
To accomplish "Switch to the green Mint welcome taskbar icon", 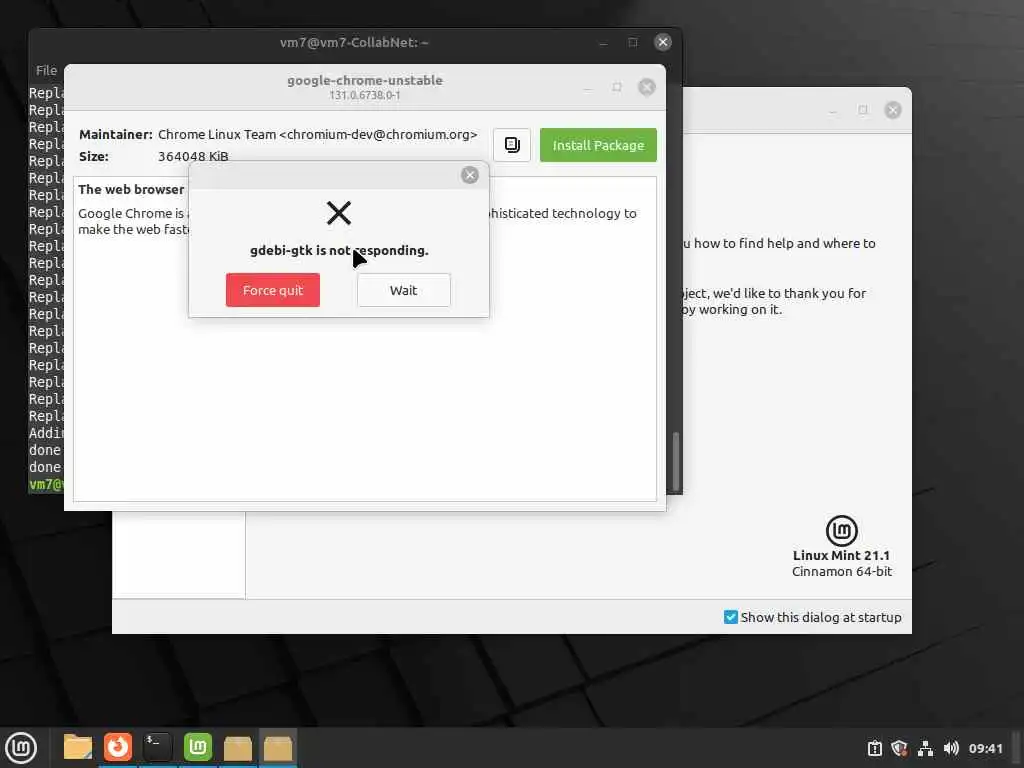I will point(198,747).
